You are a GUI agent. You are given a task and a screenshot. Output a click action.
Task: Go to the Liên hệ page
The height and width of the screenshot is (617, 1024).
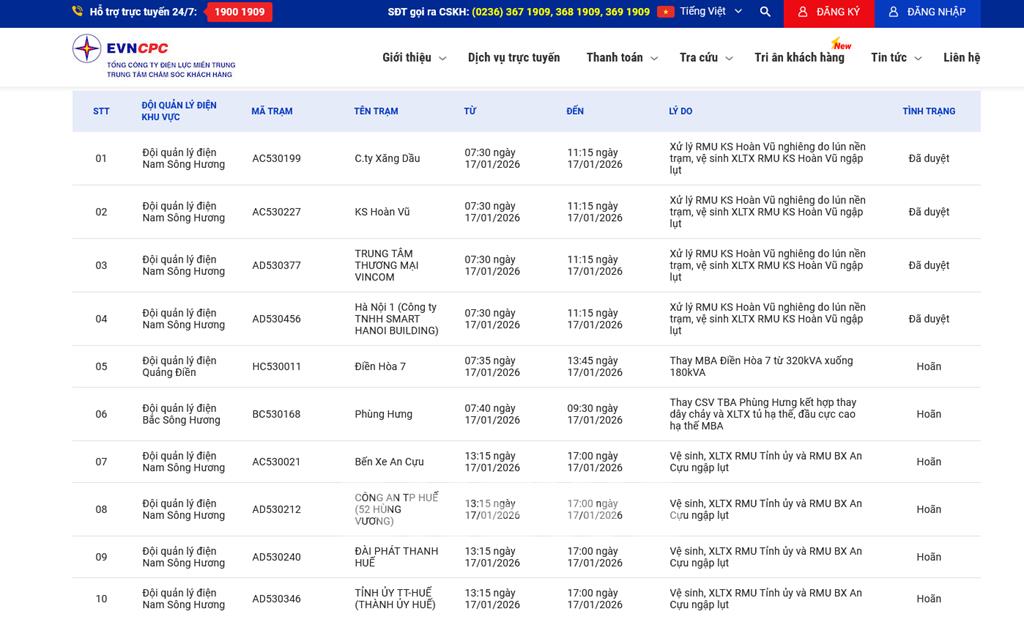pos(961,58)
